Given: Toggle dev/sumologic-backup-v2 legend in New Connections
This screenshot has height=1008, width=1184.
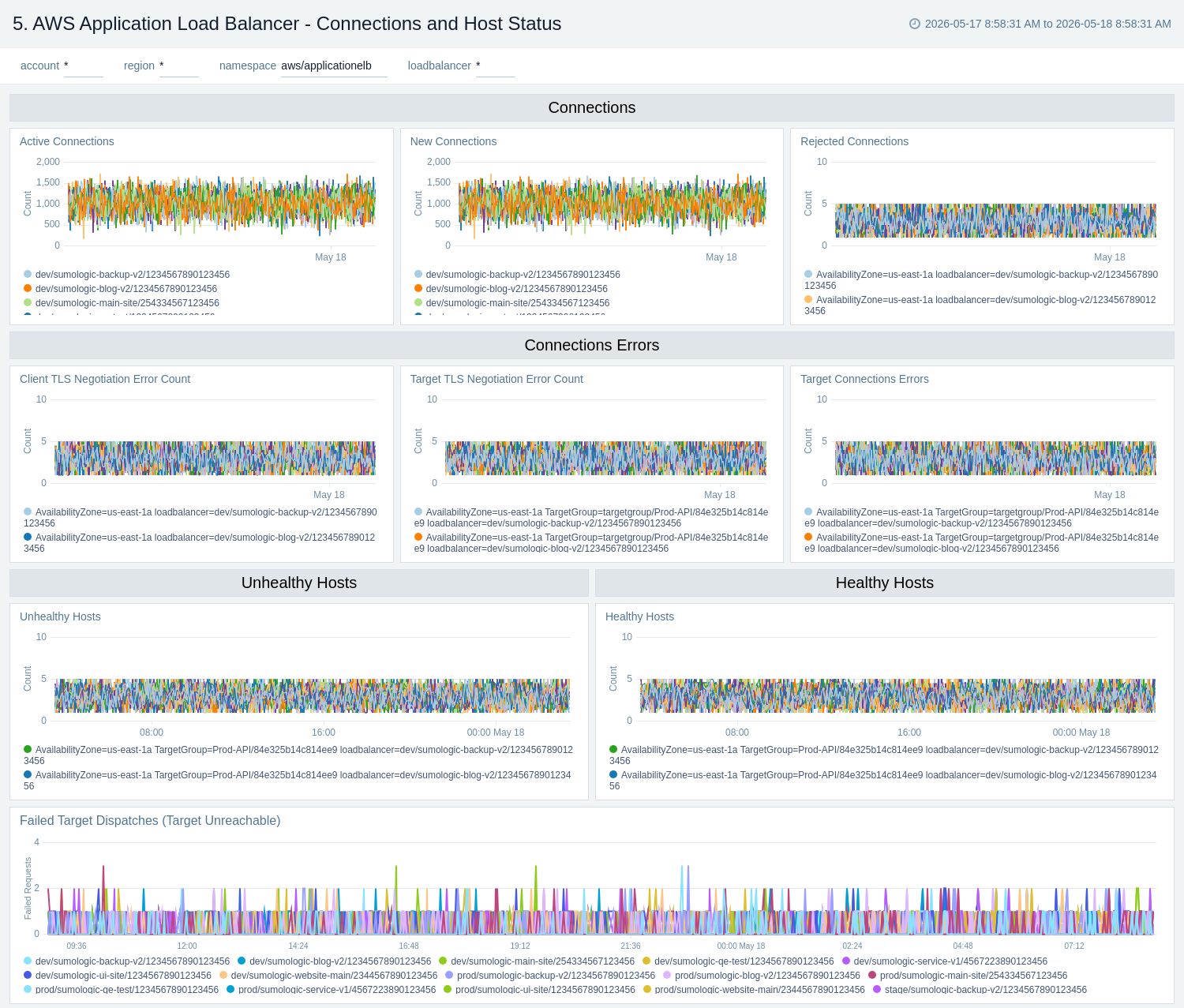Looking at the screenshot, I should point(517,275).
